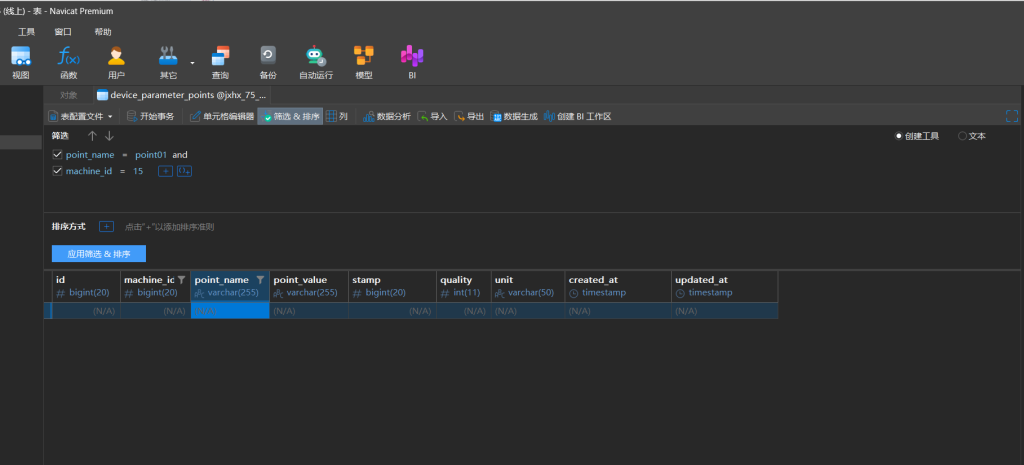The image size is (1024, 465).
Task: Click the 模型 (Model) icon
Action: (x=364, y=60)
